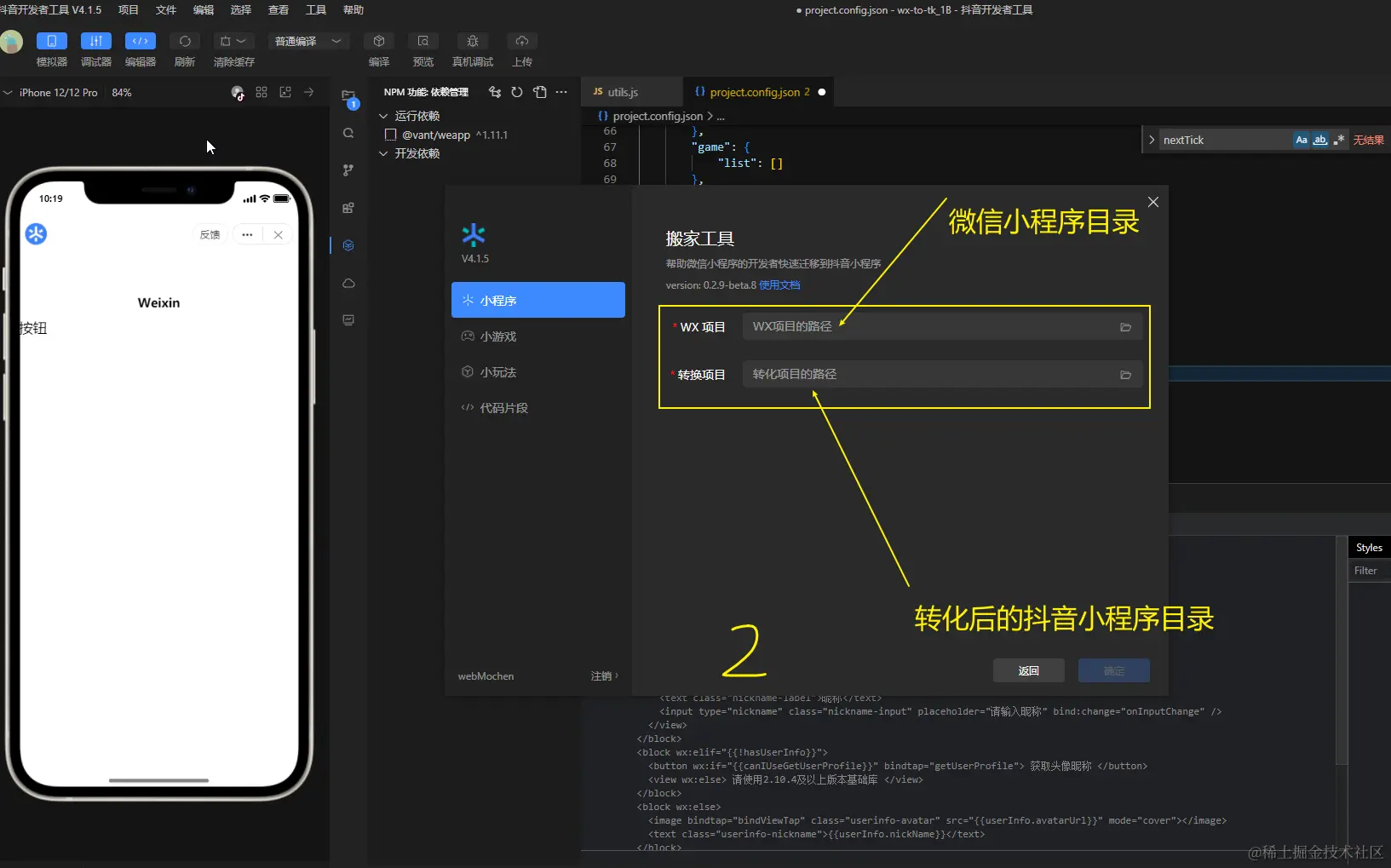Open the iPhone 12/12 Pro device dropdown

pyautogui.click(x=51, y=92)
